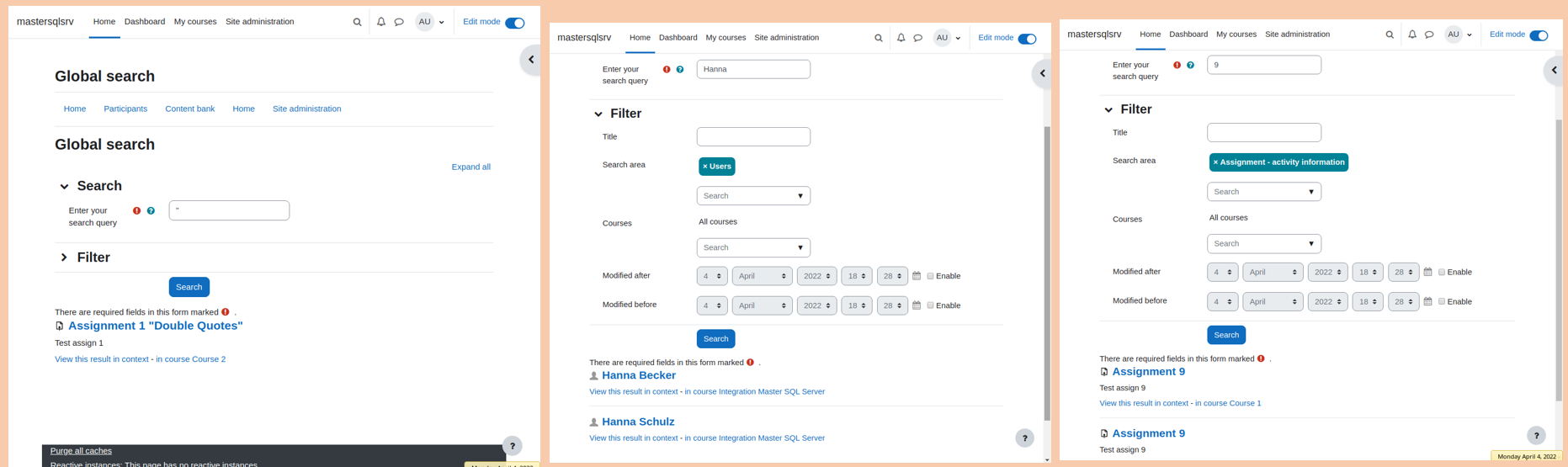1568x467 pixels.
Task: Click search query field in left window
Action: (229, 210)
